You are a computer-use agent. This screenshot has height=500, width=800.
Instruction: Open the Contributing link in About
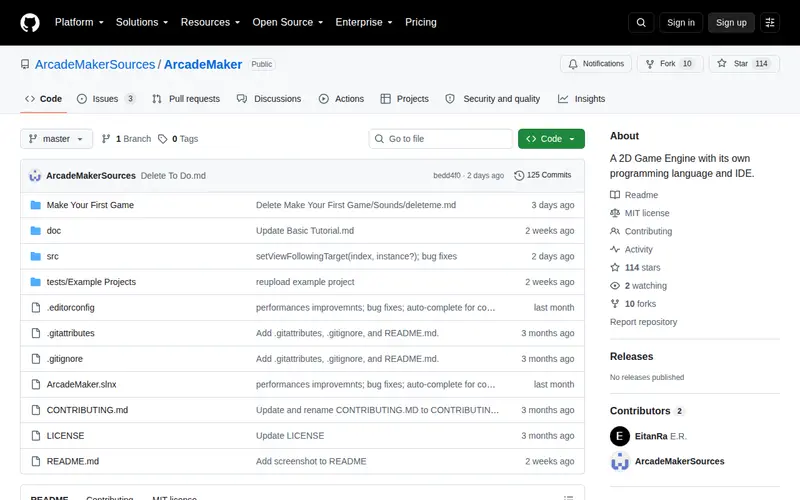click(x=641, y=231)
